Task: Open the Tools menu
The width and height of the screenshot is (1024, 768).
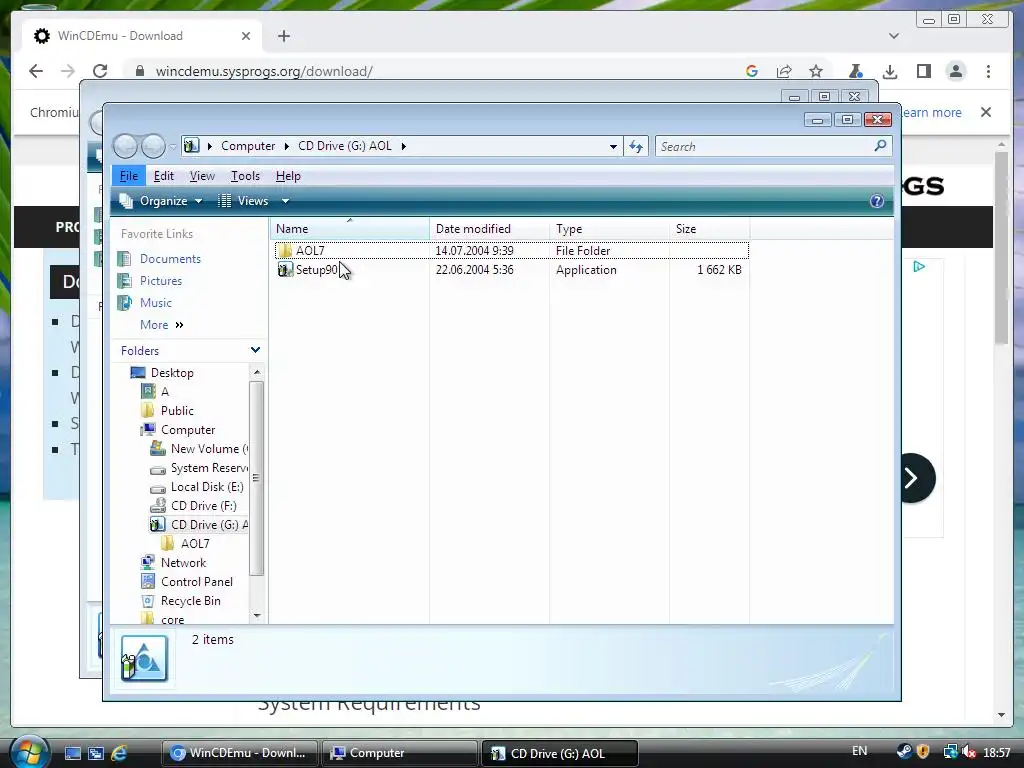Action: point(245,176)
